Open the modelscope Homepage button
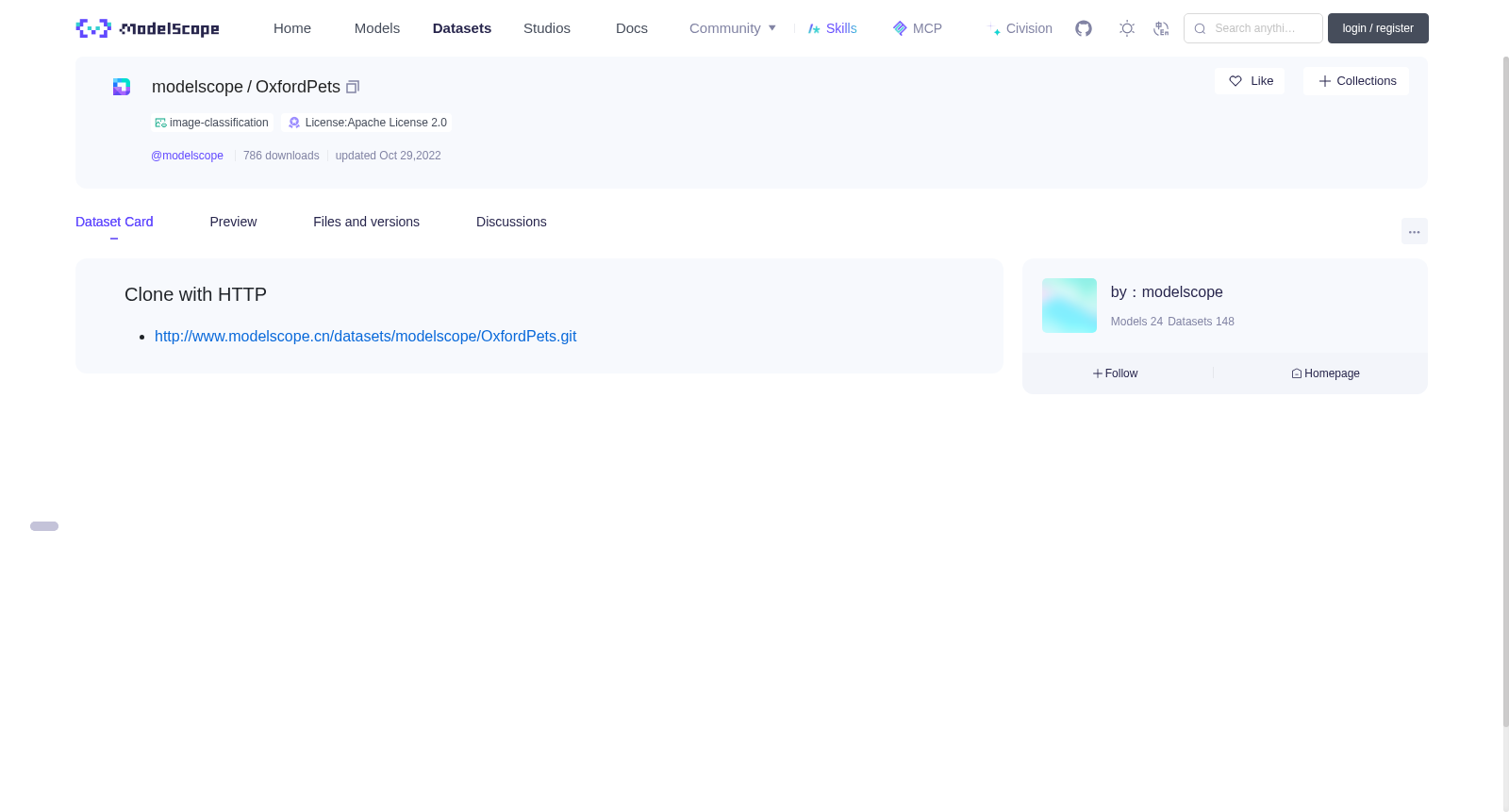 (1325, 373)
